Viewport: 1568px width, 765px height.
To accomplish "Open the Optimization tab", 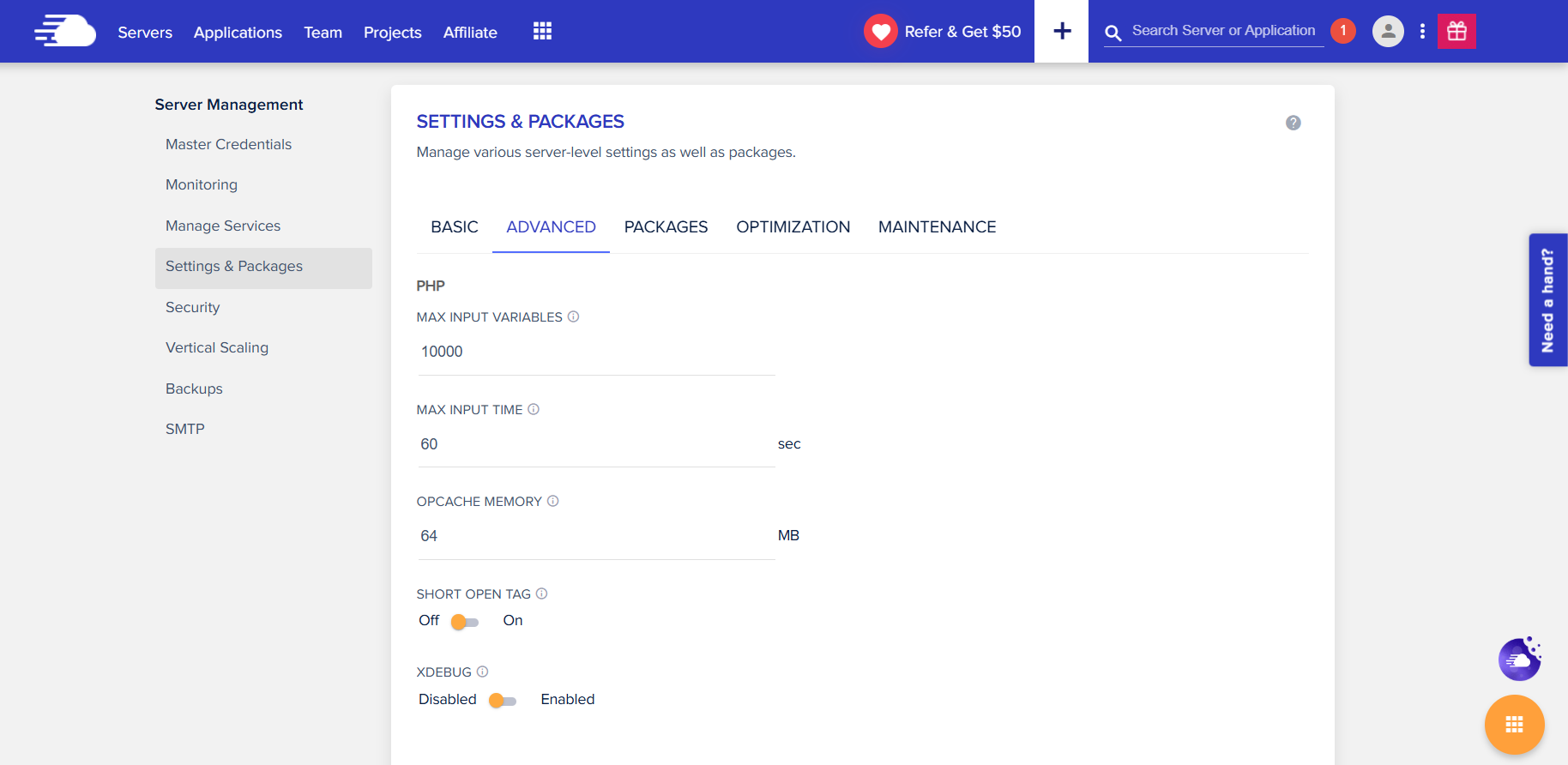I will click(793, 227).
